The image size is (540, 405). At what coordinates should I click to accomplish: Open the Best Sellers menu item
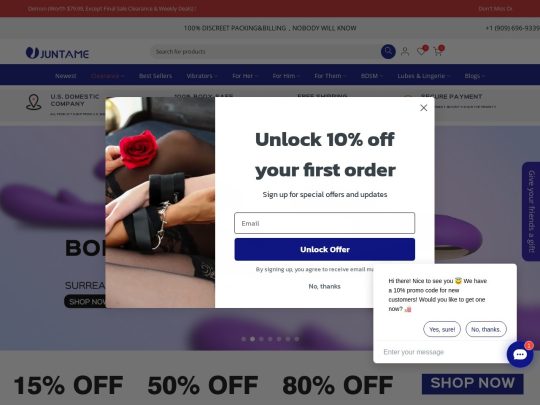point(155,76)
